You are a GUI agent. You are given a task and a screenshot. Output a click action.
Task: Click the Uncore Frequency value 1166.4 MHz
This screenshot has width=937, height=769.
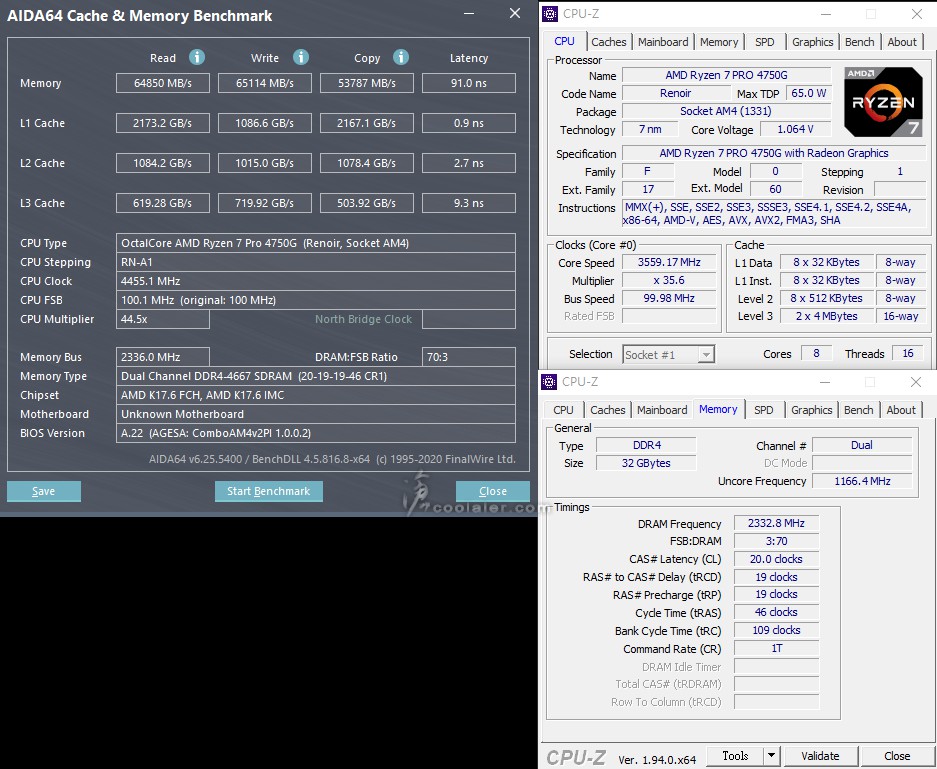tap(862, 481)
